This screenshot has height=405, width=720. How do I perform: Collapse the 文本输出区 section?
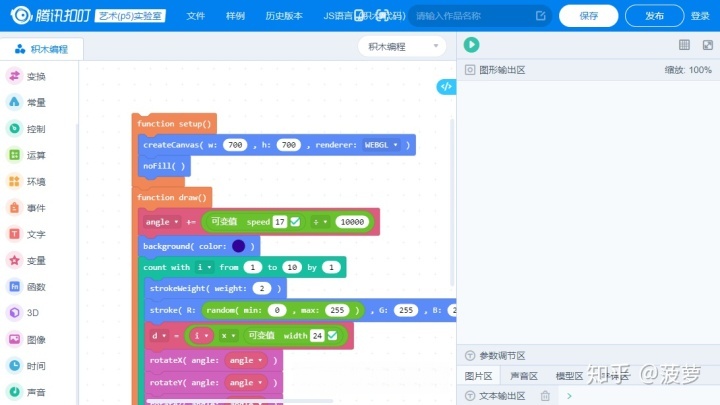tap(470, 395)
